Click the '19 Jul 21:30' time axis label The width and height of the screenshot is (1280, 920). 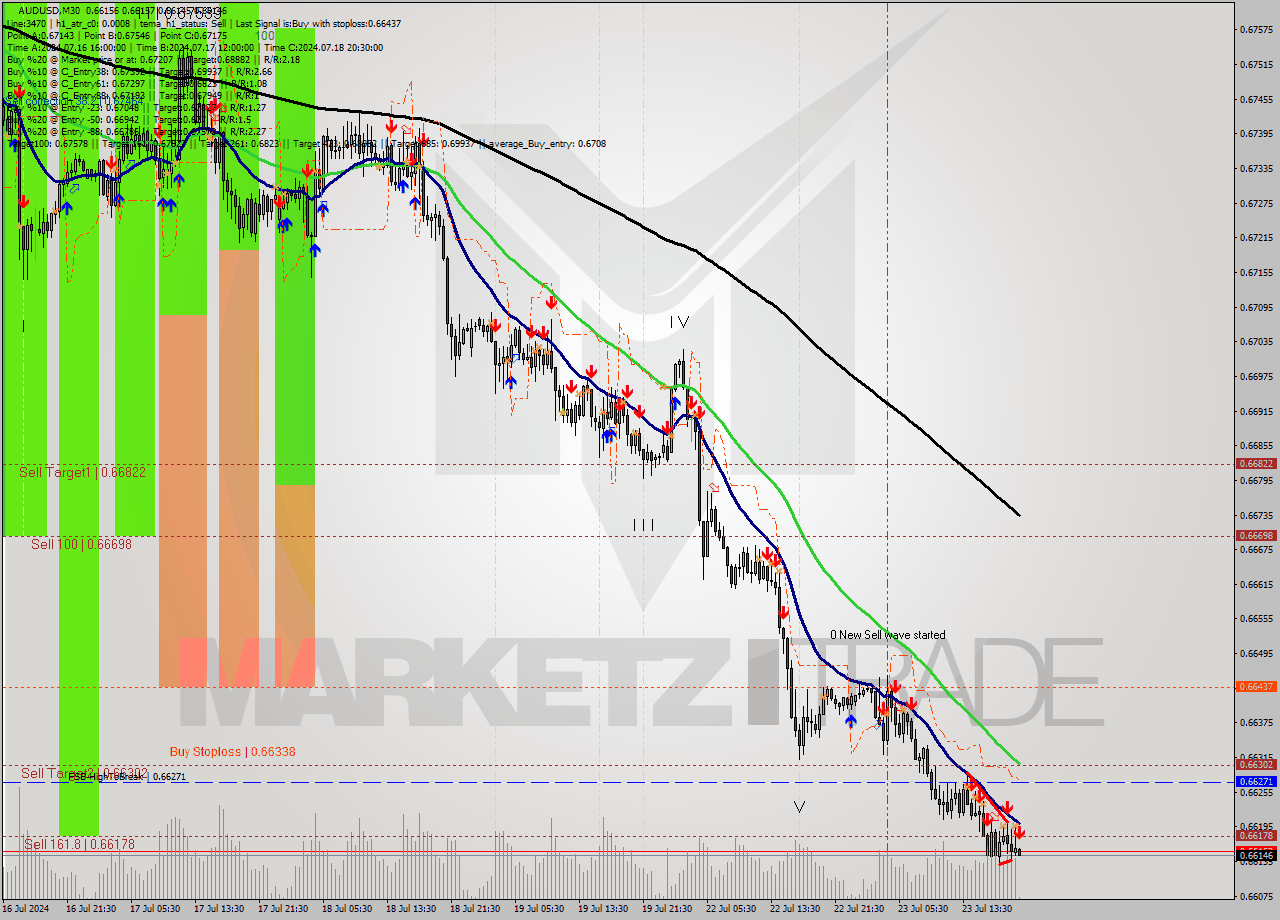coord(666,909)
